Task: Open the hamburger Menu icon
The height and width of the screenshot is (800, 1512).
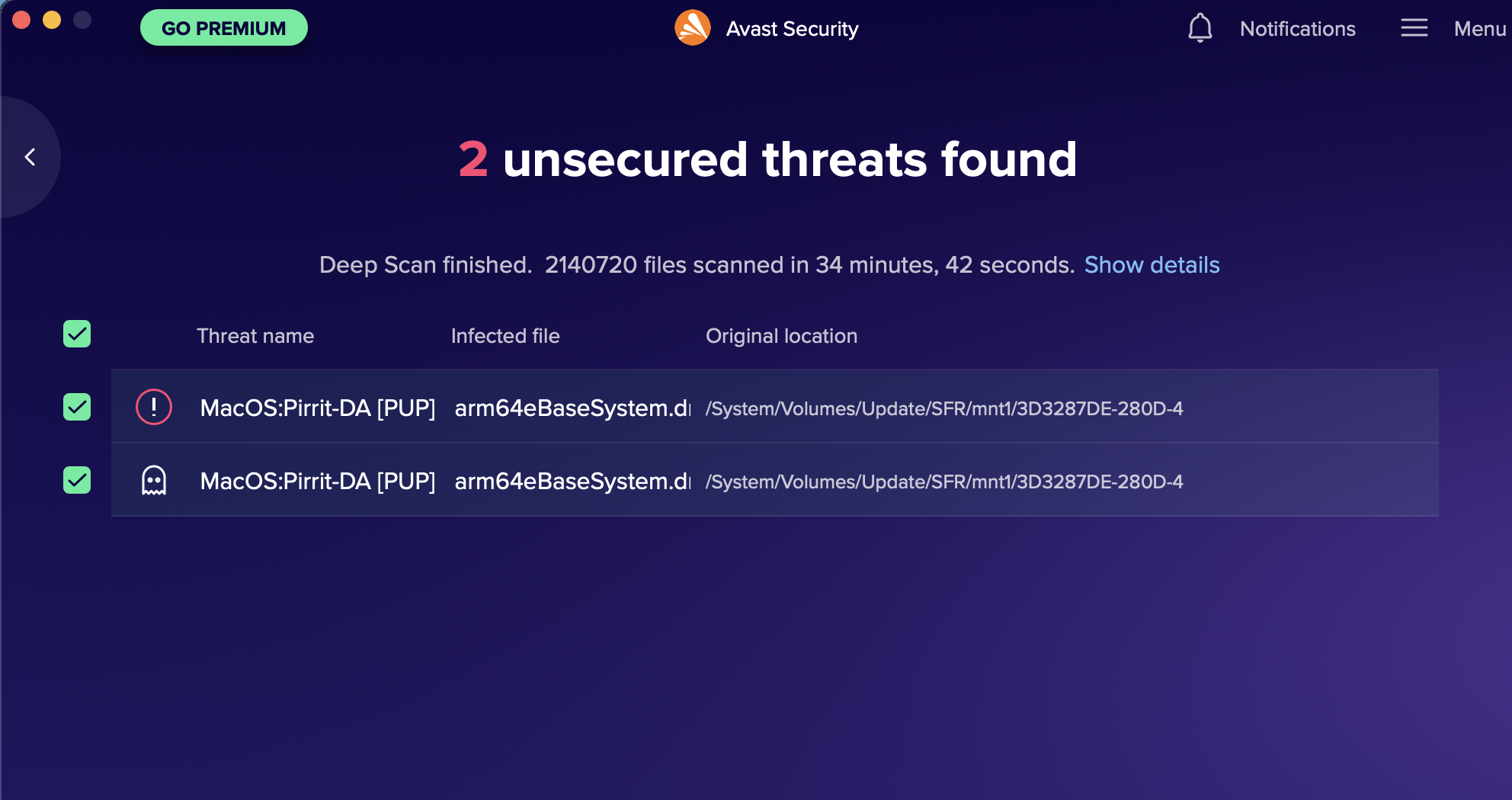Action: point(1414,28)
